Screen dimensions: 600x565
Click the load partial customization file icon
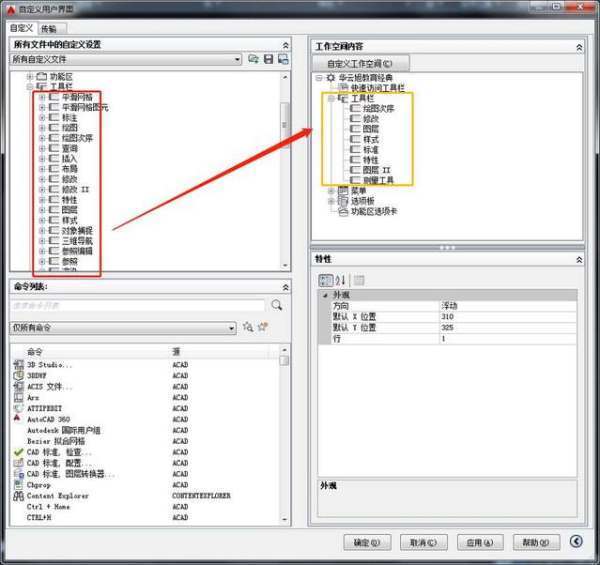point(253,59)
